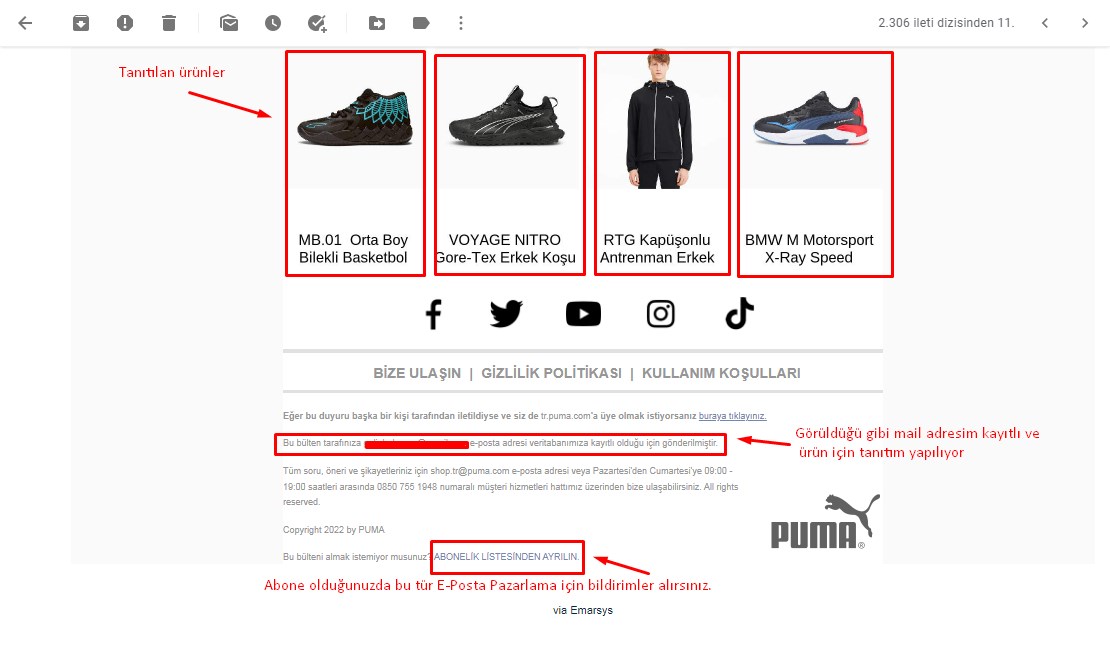Mark the email as unread
Viewport: 1110px width, 669px height.
(x=229, y=23)
